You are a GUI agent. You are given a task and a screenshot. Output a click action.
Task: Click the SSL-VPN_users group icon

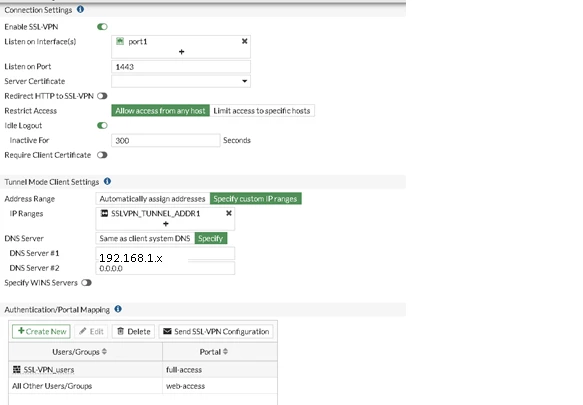pyautogui.click(x=17, y=369)
